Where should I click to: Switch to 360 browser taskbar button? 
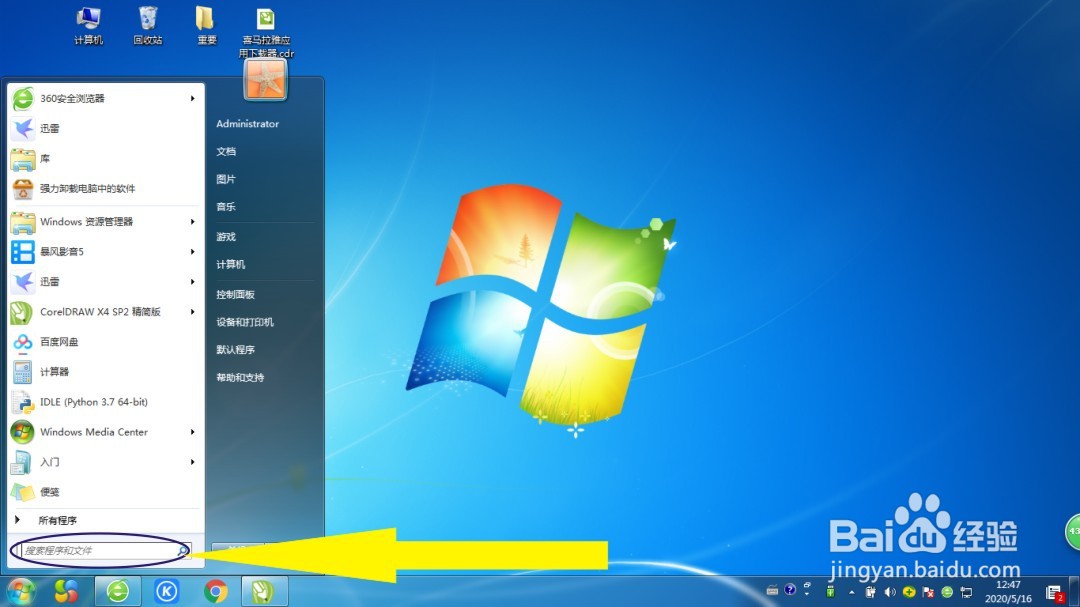pyautogui.click(x=118, y=591)
